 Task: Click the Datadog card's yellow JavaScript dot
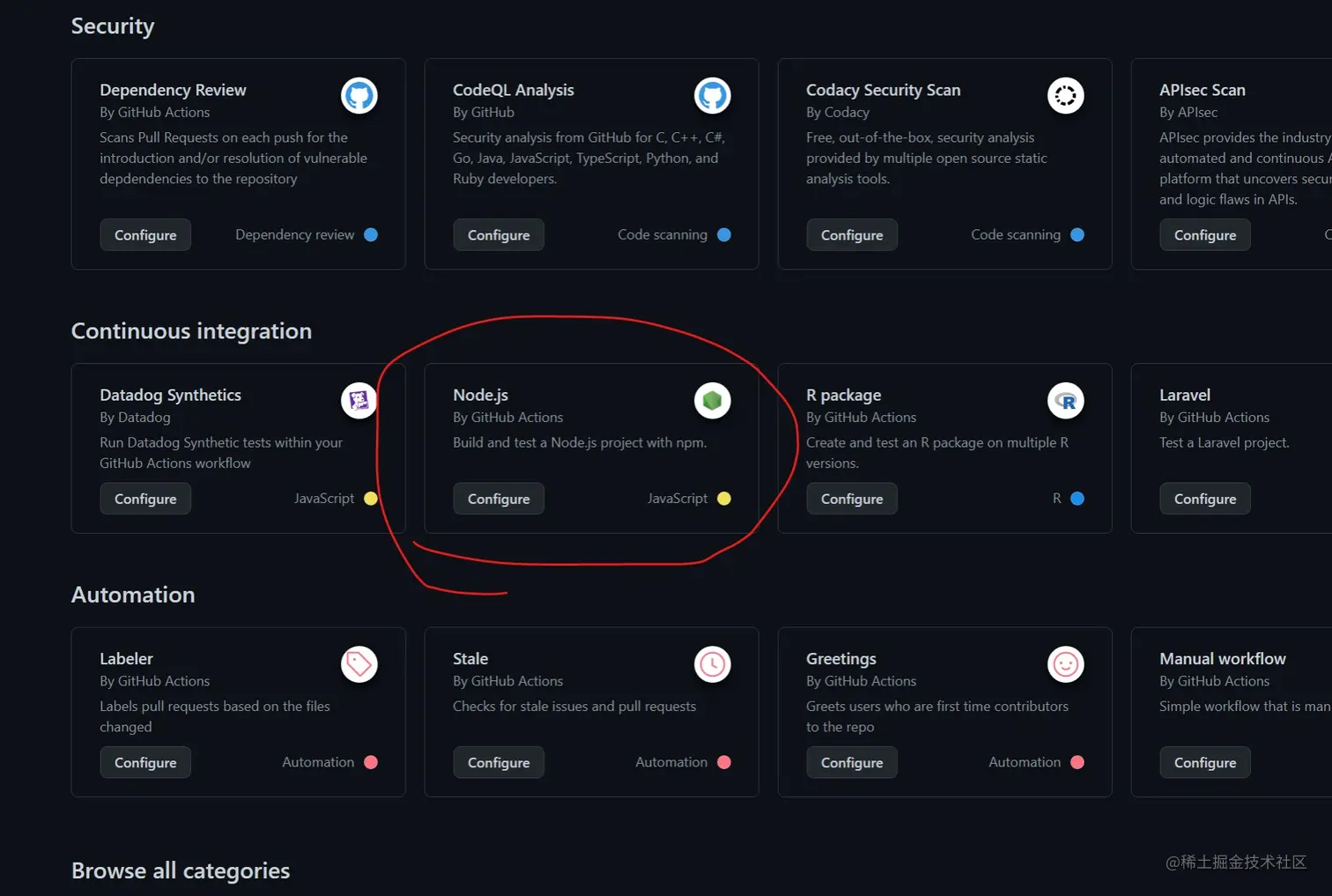371,499
